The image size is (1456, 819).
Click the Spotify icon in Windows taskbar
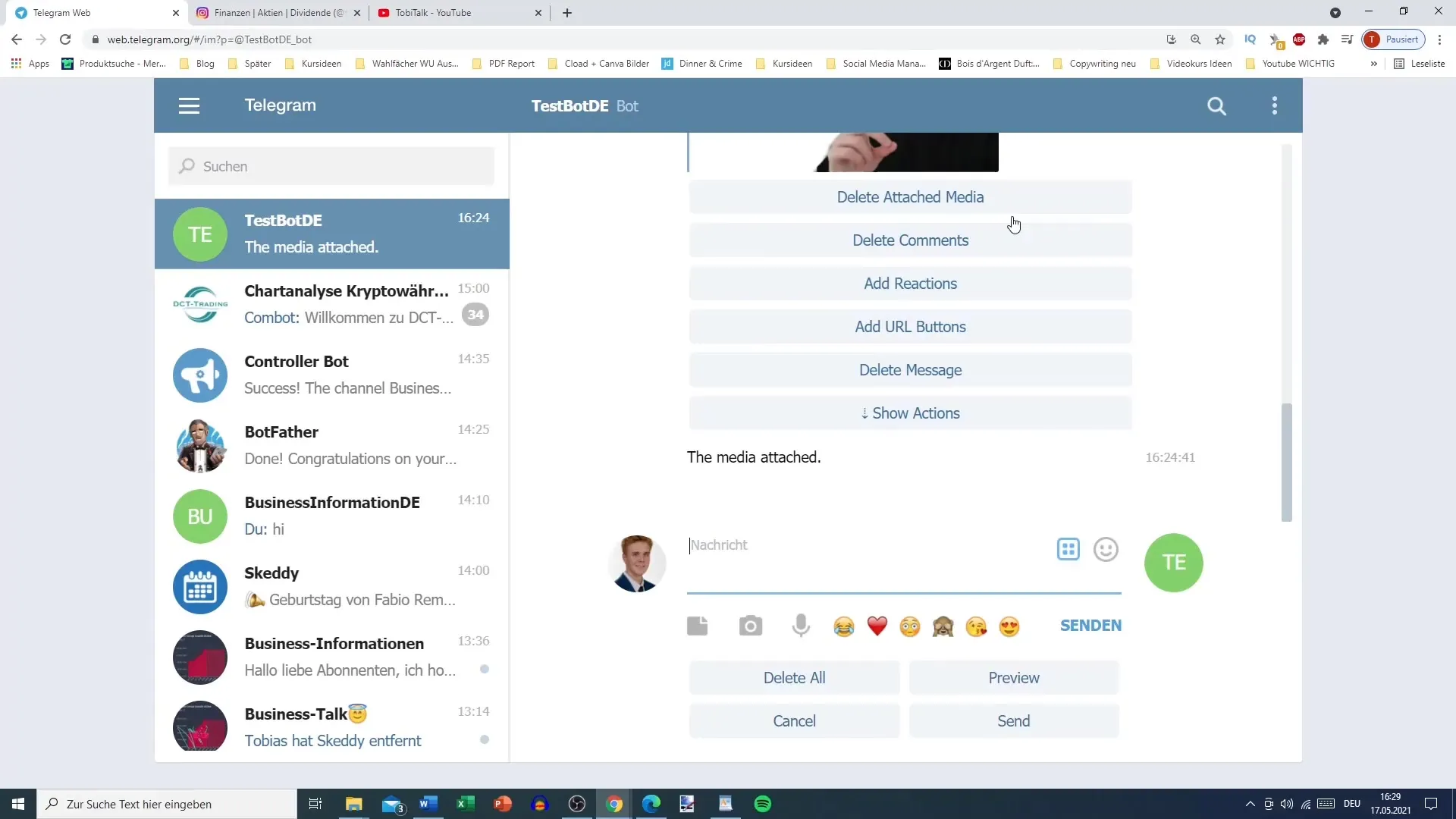point(762,803)
